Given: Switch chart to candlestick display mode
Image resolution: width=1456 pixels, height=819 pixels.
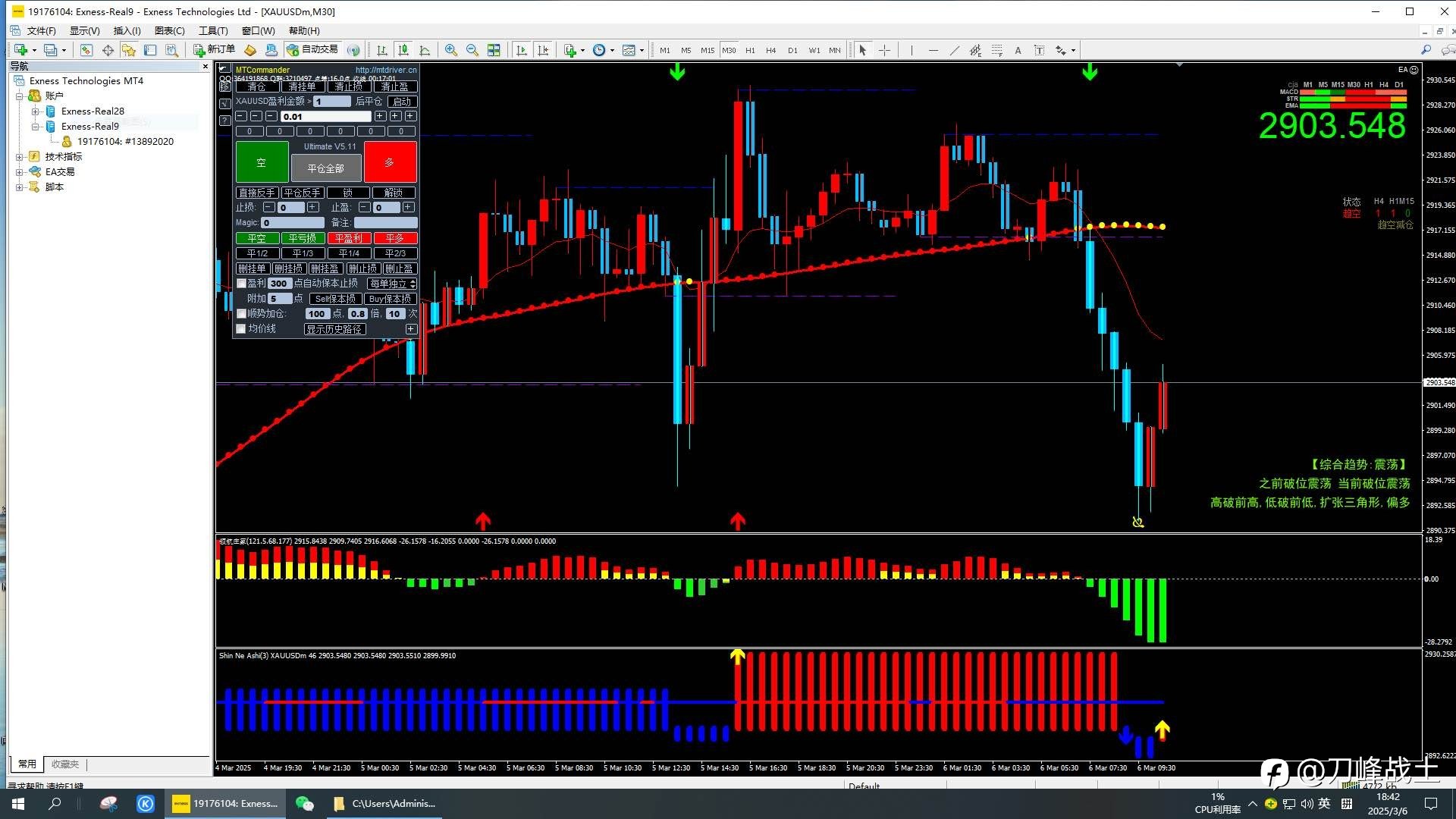Looking at the screenshot, I should coord(403,50).
